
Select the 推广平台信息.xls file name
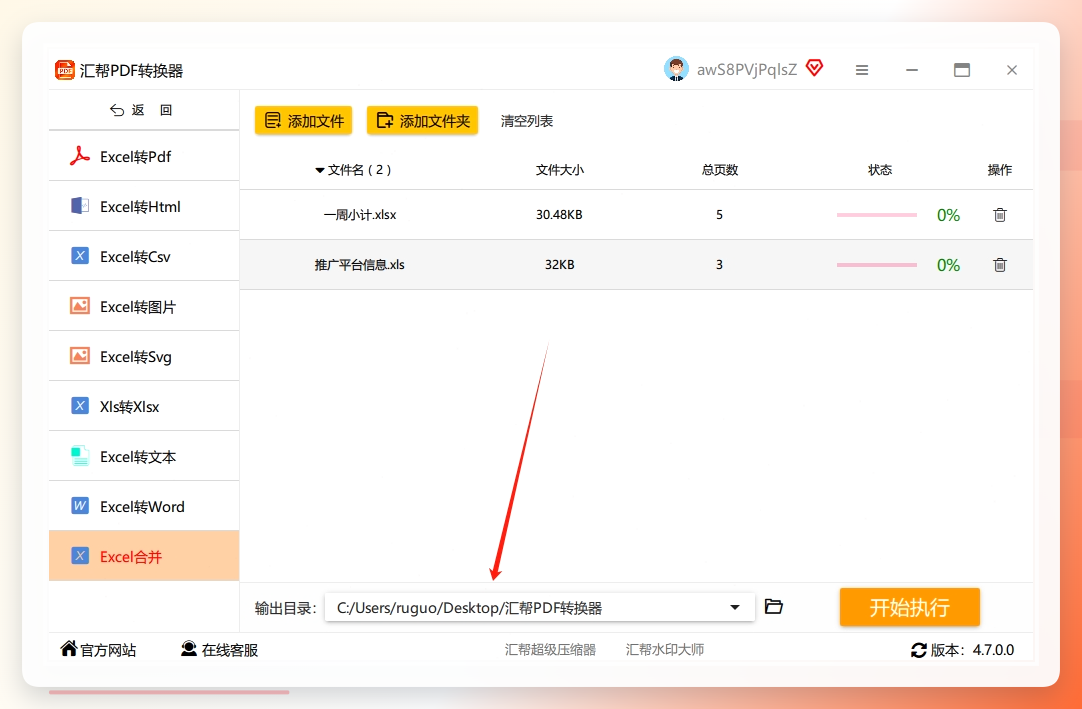(x=360, y=264)
